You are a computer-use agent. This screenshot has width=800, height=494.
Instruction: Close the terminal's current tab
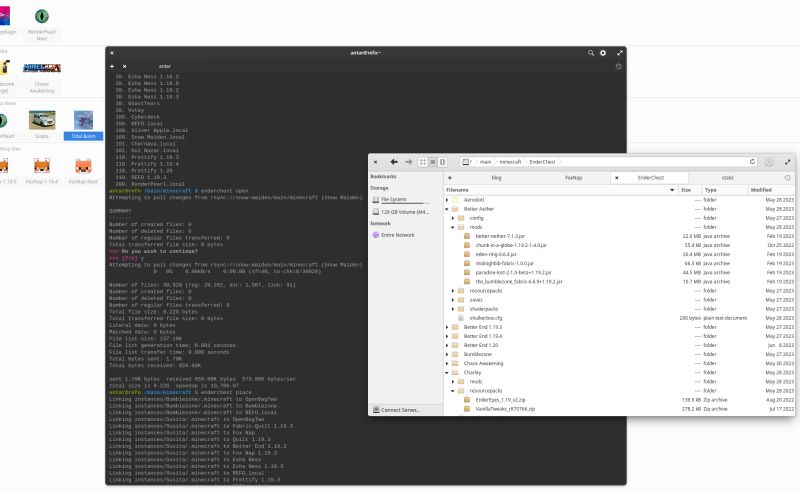124,66
